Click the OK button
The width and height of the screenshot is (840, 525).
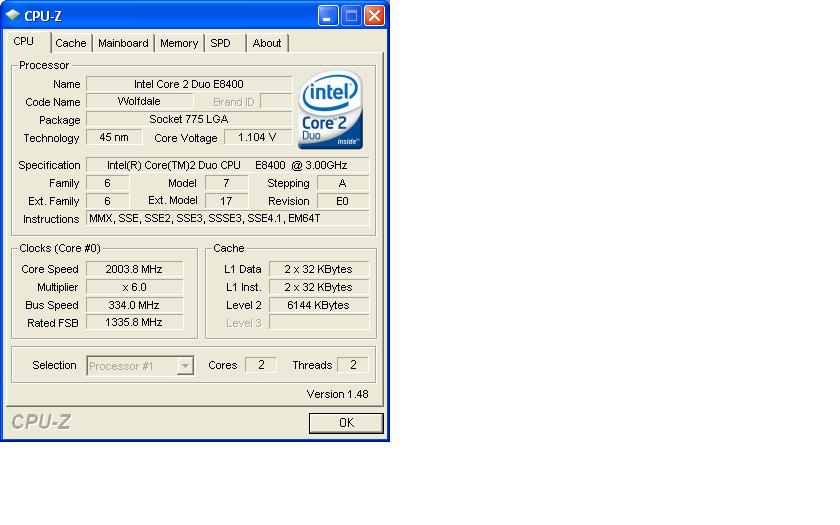[x=346, y=423]
